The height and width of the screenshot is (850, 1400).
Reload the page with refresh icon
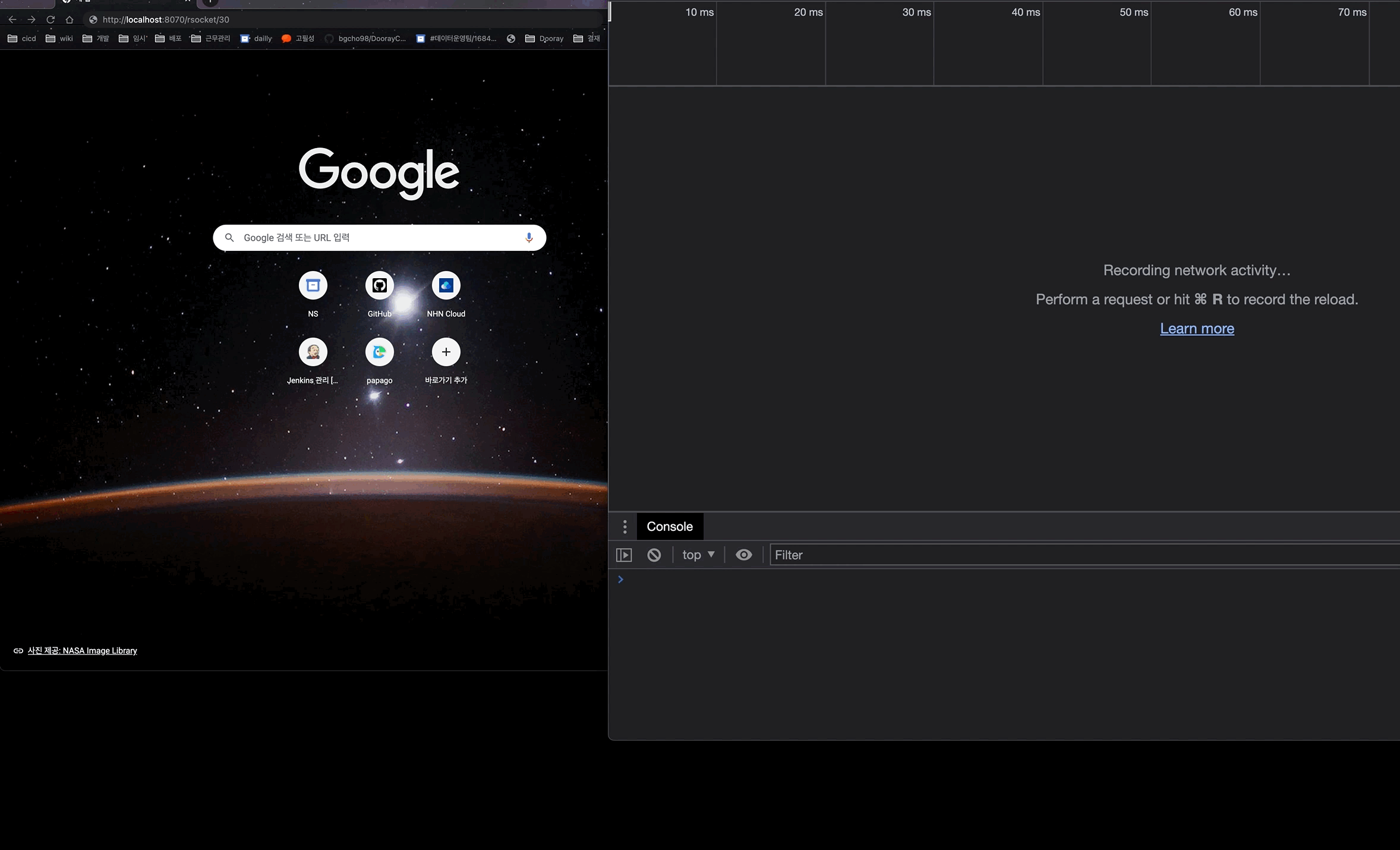pyautogui.click(x=51, y=20)
